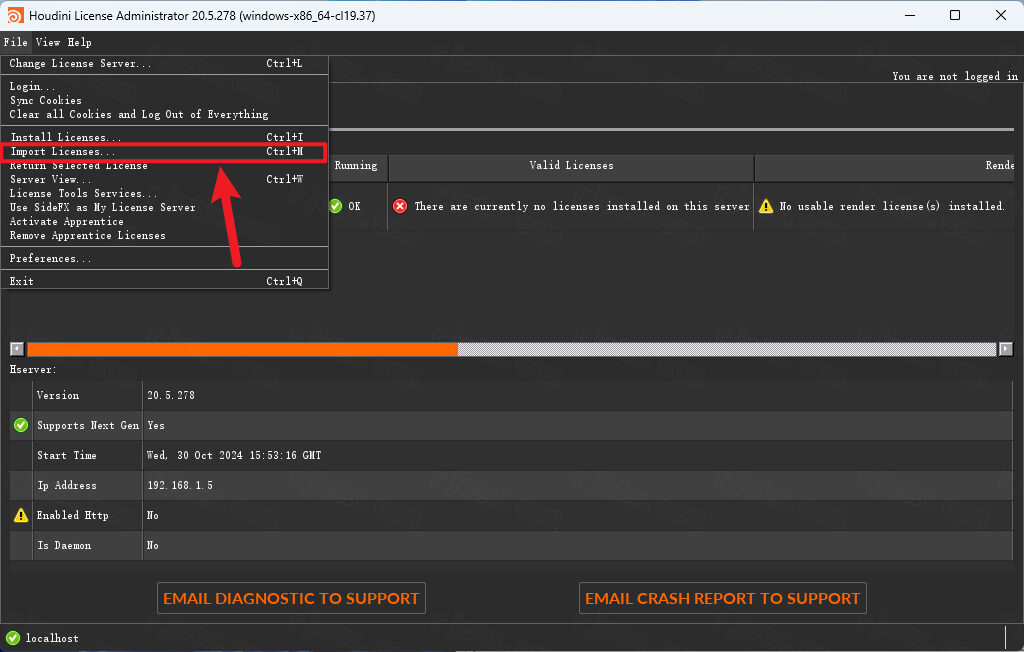Click the orange horizontal scrollbar thumb
The height and width of the screenshot is (652, 1024).
coord(242,349)
